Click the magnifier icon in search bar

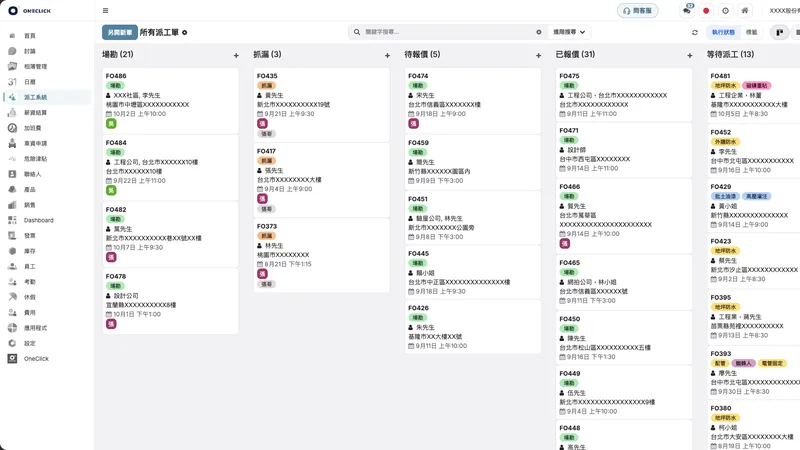click(357, 32)
